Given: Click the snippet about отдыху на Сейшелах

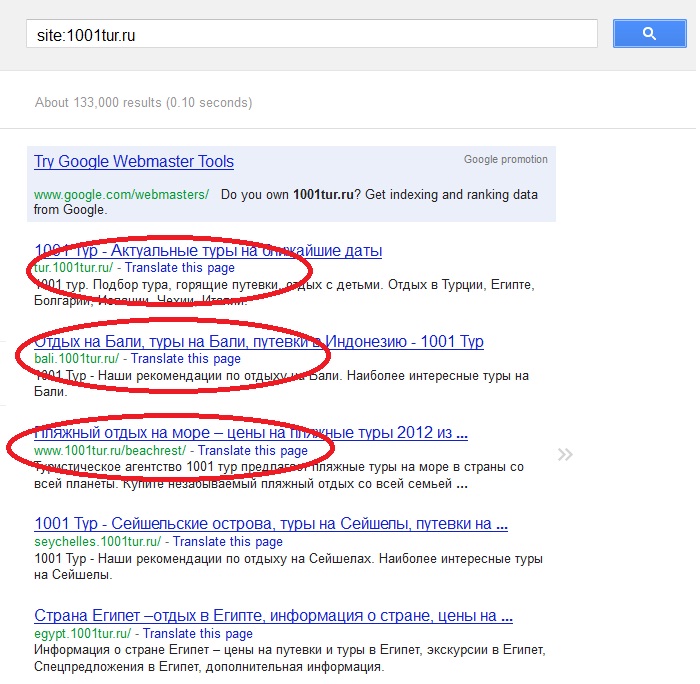Looking at the screenshot, I should (288, 567).
